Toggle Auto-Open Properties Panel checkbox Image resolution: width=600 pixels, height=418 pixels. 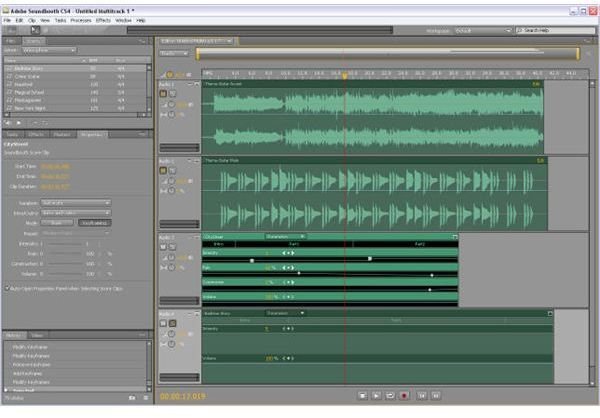point(7,288)
